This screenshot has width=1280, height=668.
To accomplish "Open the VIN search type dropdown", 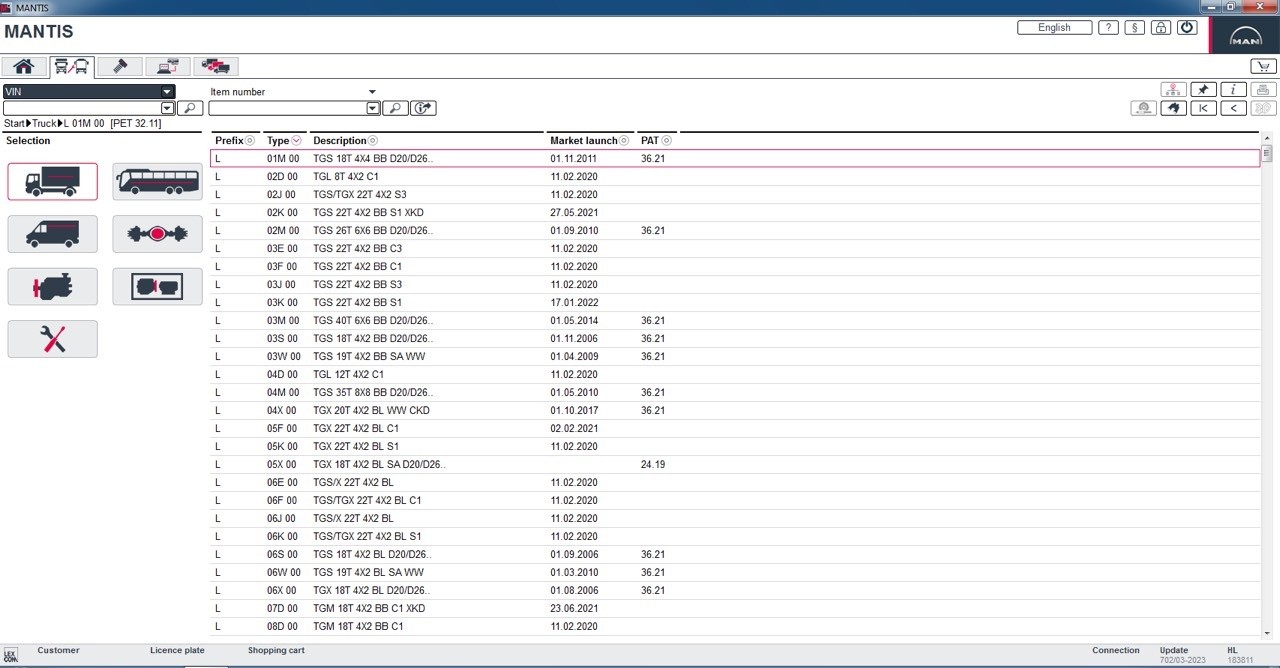I will [167, 92].
